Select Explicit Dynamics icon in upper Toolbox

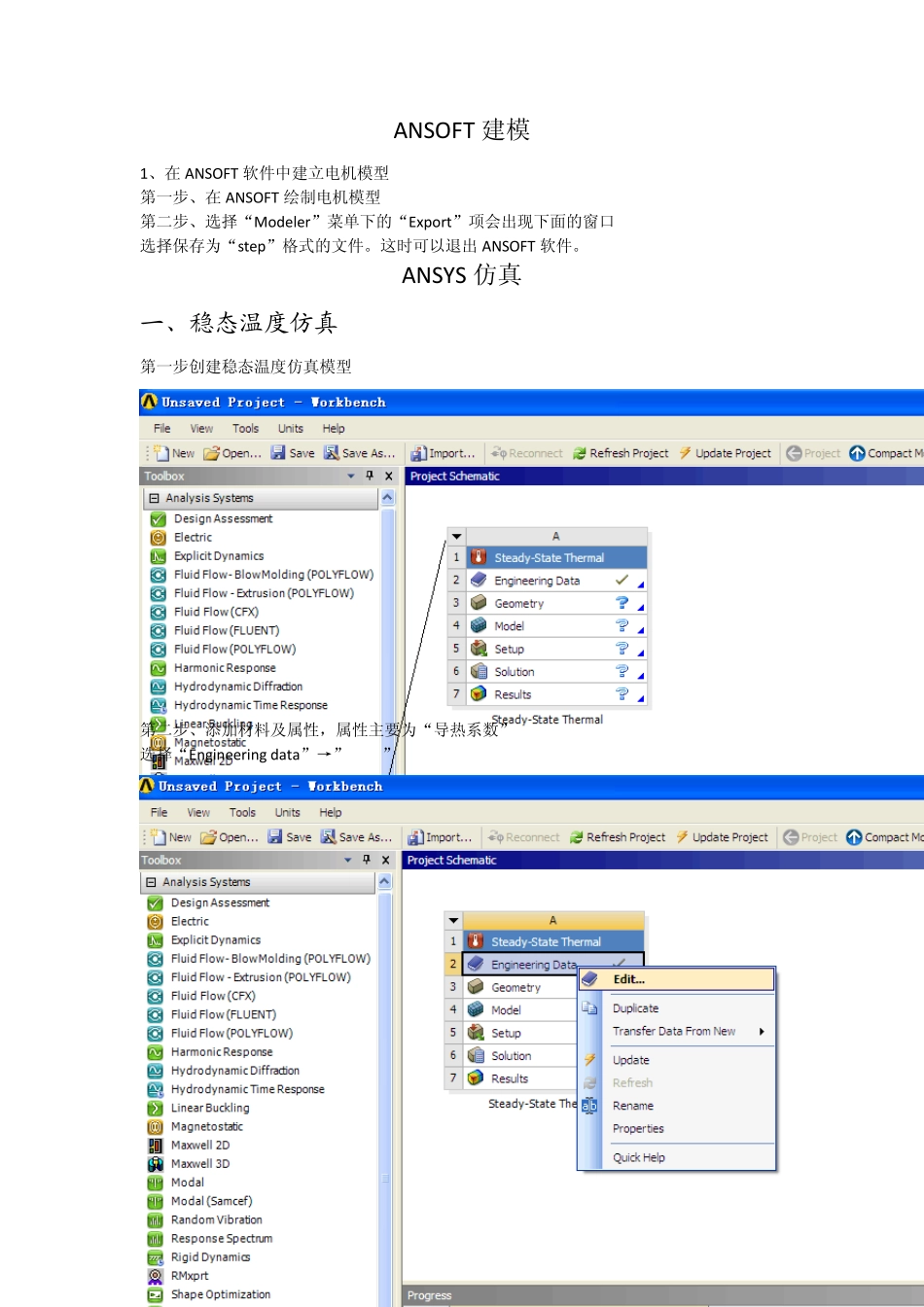tap(158, 556)
